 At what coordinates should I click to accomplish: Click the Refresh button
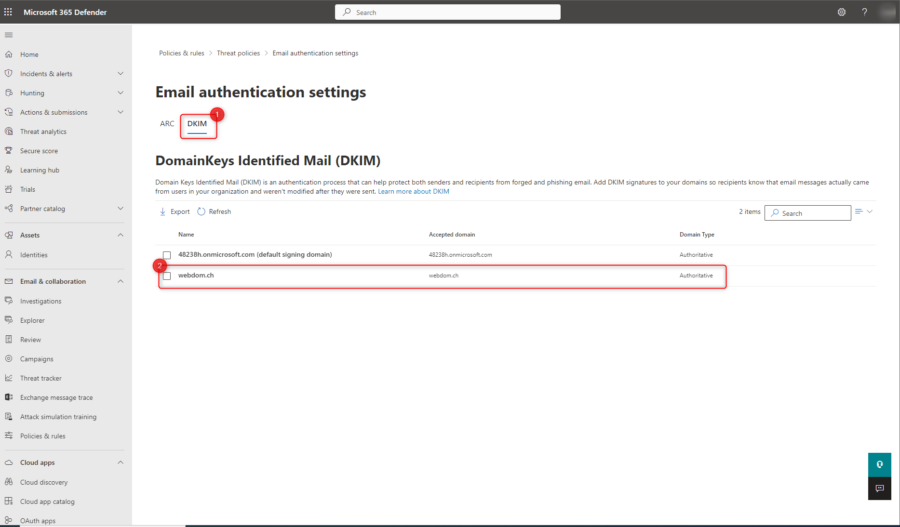pos(214,212)
